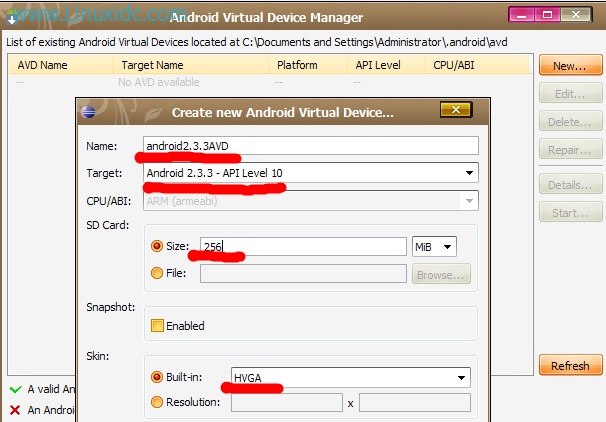Close the Create new Android Virtual Device dialog
Viewport: 606px width, 422px height.
pos(456,110)
